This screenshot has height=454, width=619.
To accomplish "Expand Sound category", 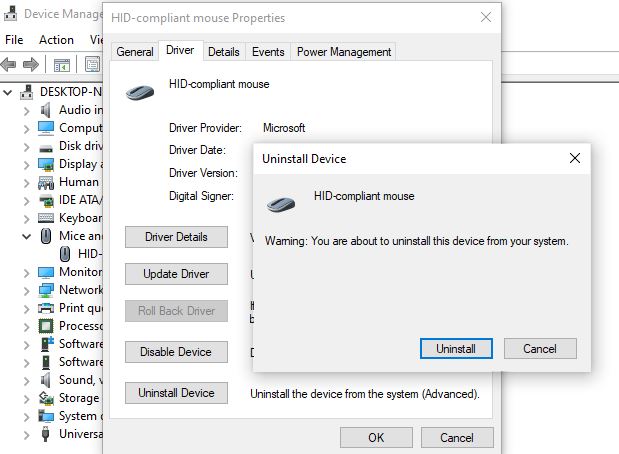I will point(26,381).
